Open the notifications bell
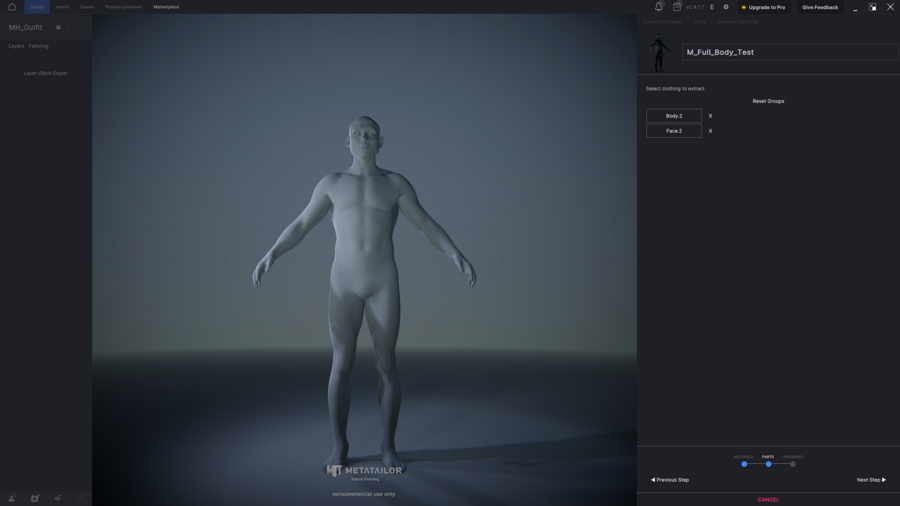This screenshot has width=900, height=506. point(658,7)
